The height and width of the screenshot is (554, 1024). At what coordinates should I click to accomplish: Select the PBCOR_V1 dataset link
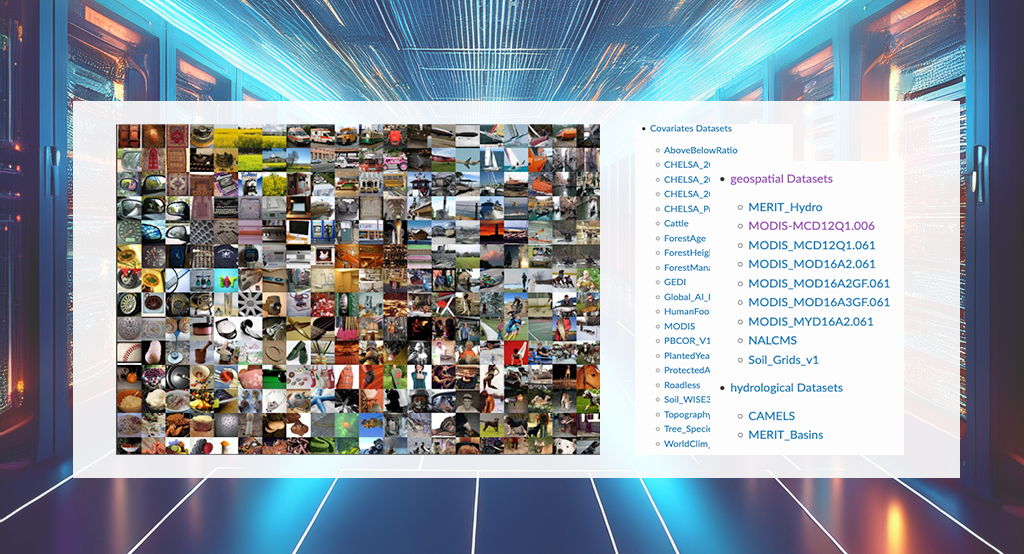(686, 341)
